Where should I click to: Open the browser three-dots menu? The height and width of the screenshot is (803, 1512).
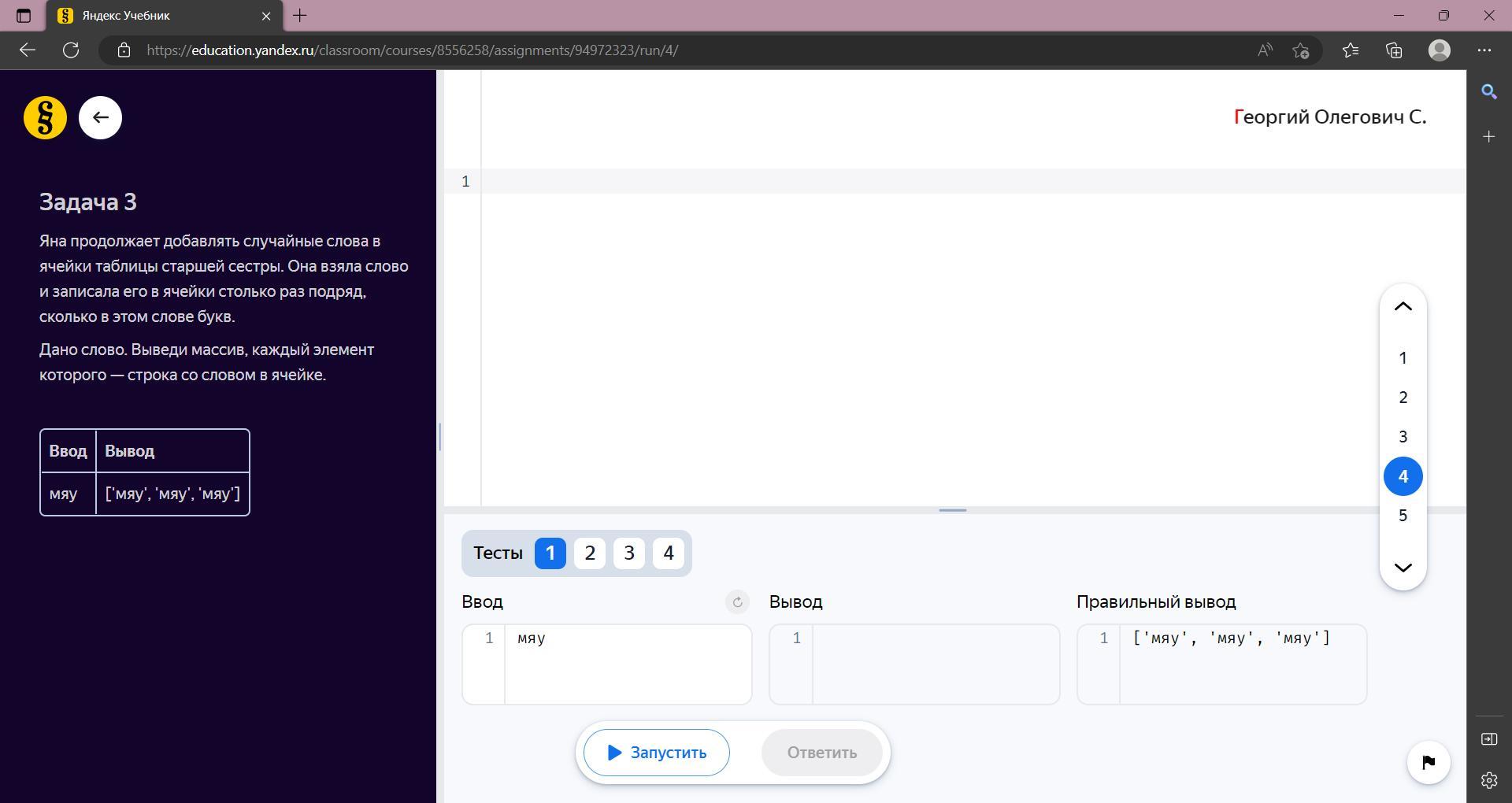point(1484,50)
